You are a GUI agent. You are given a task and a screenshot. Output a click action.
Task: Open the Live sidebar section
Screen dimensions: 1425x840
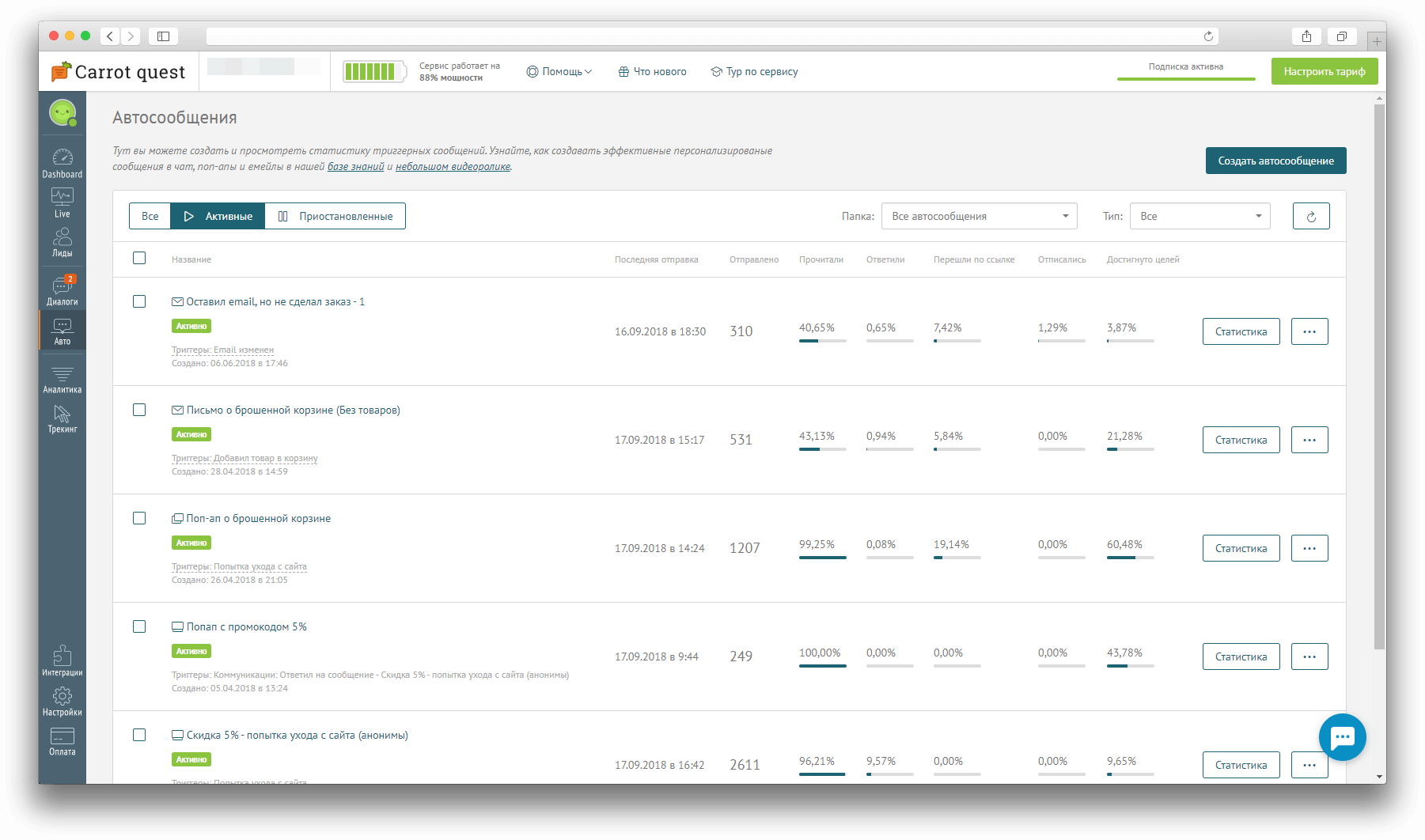(62, 202)
